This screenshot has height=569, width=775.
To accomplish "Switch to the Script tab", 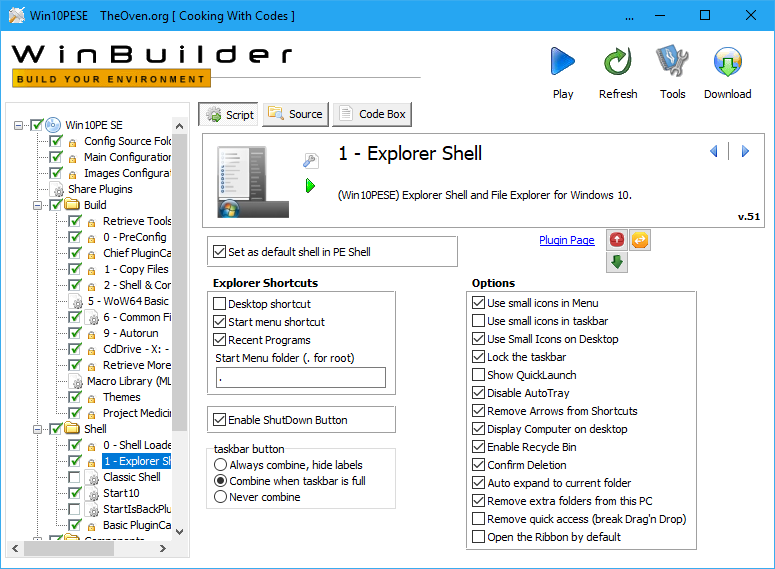I will [228, 115].
